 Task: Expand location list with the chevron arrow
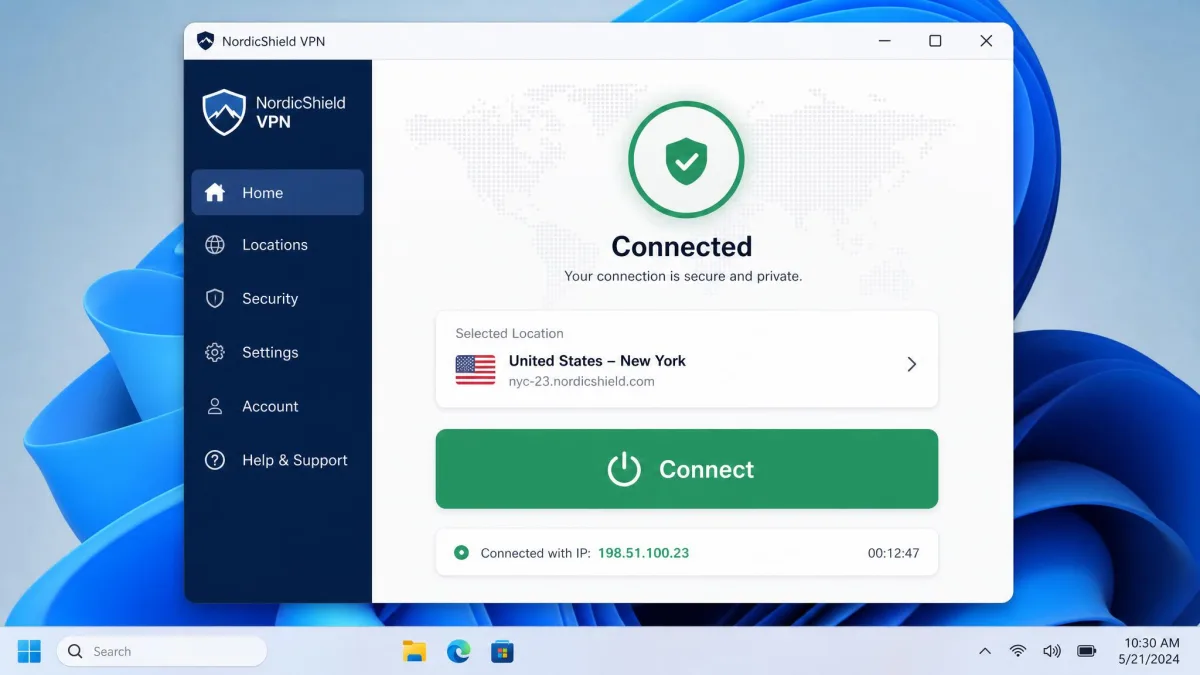(911, 365)
